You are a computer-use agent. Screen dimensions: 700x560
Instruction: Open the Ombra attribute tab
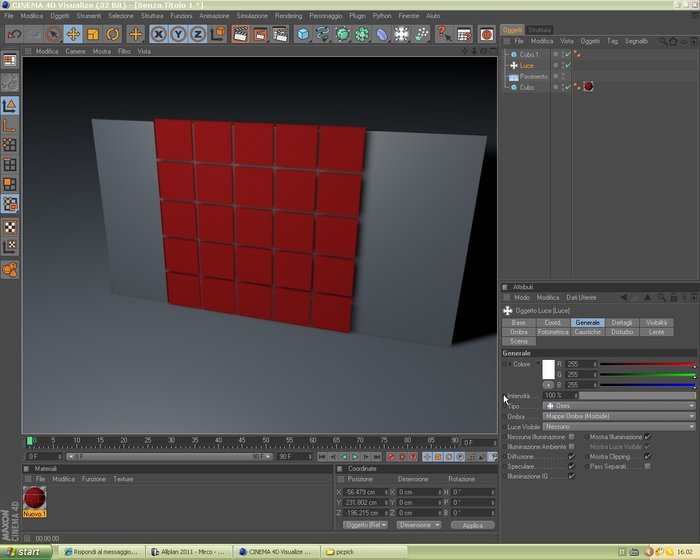518,332
